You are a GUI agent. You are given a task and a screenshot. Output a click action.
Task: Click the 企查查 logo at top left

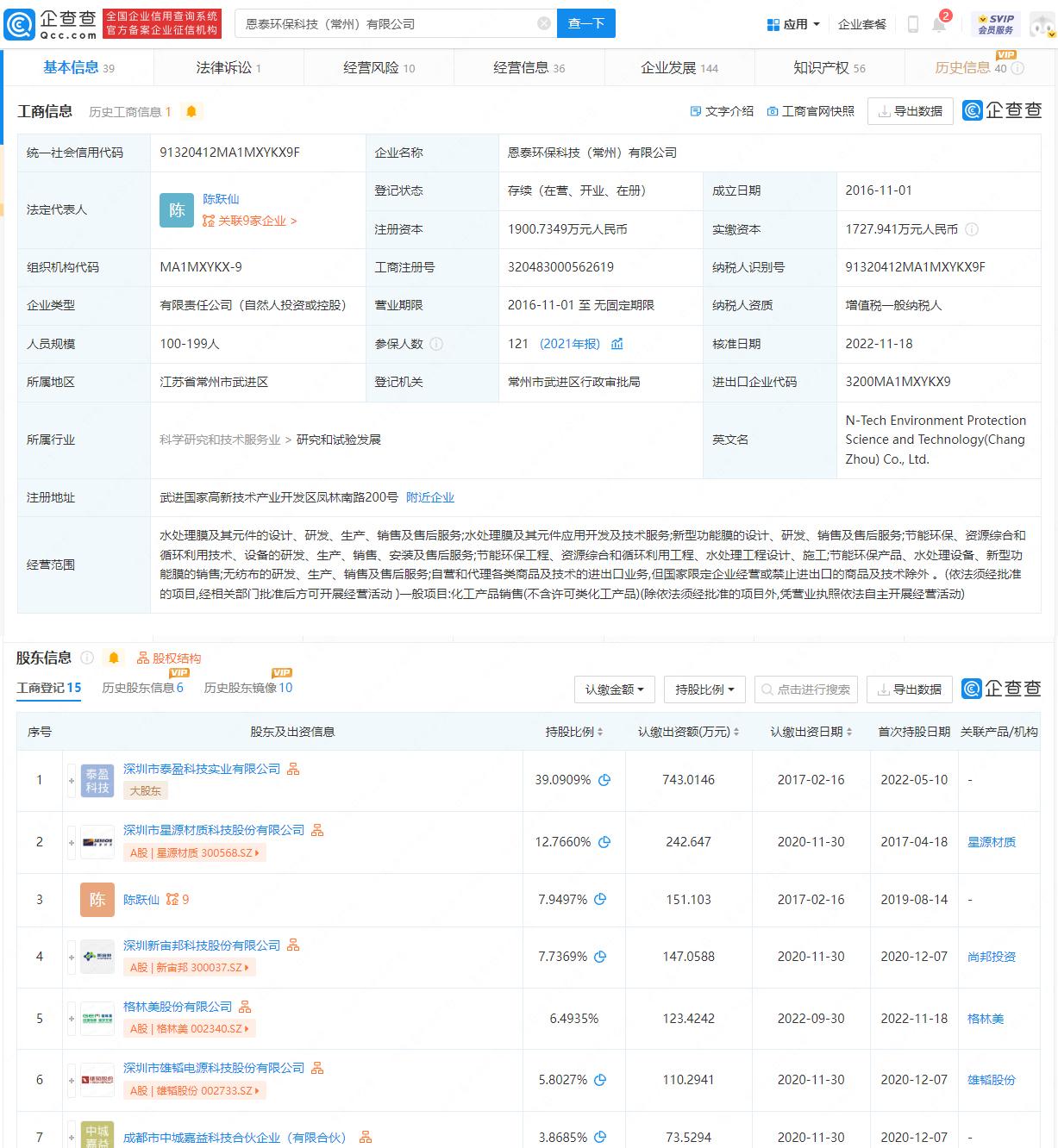53,23
